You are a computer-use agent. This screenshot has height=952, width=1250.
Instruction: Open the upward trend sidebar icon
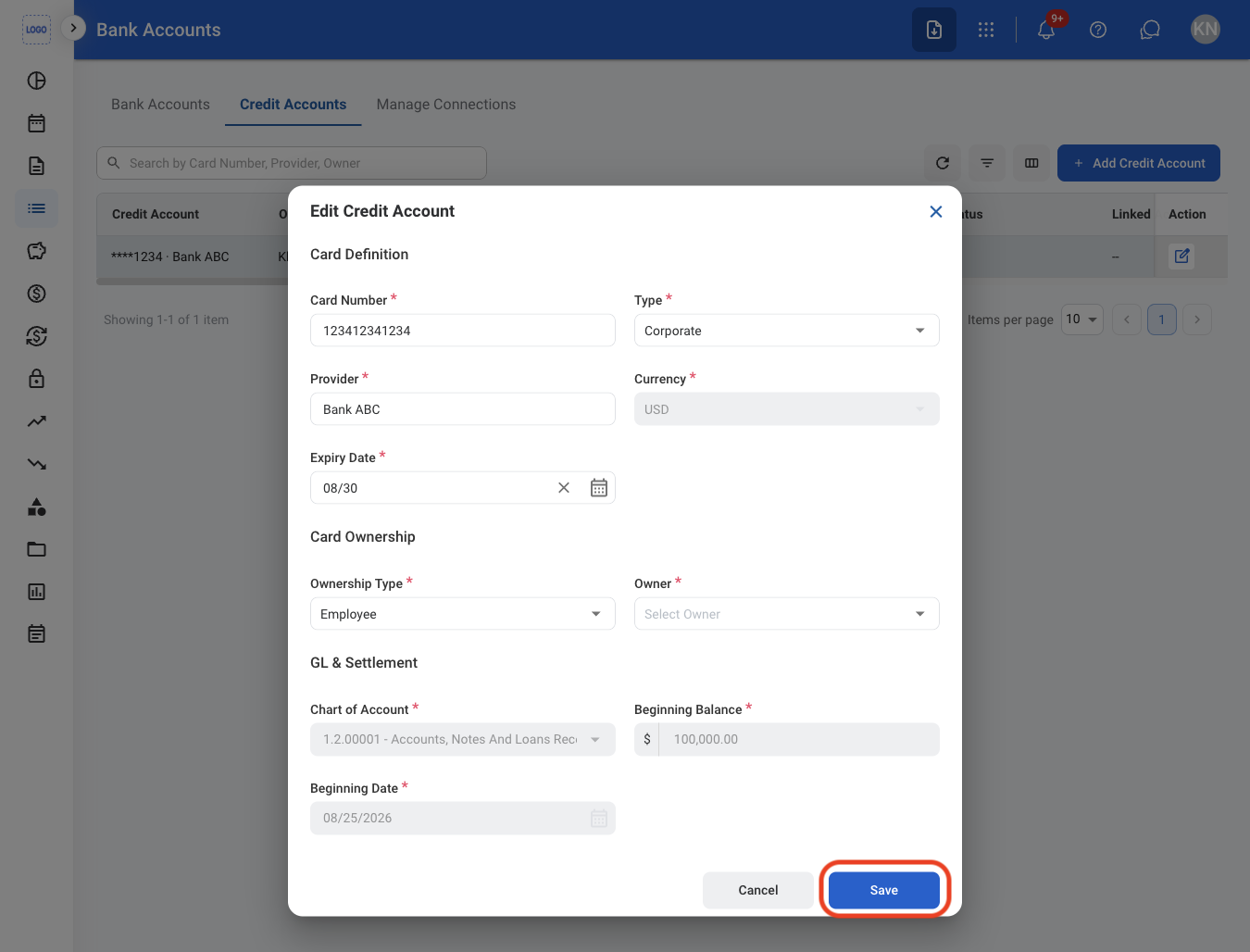[x=36, y=421]
